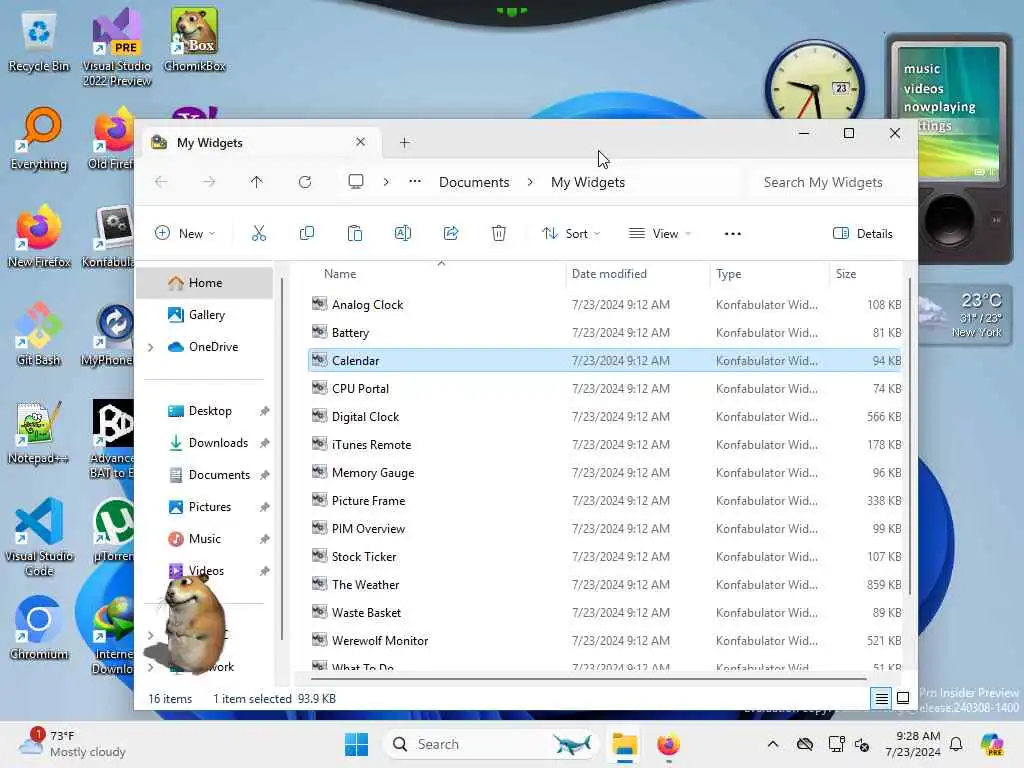
Task: Click the This PC monitor icon in address bar
Action: pyautogui.click(x=356, y=182)
